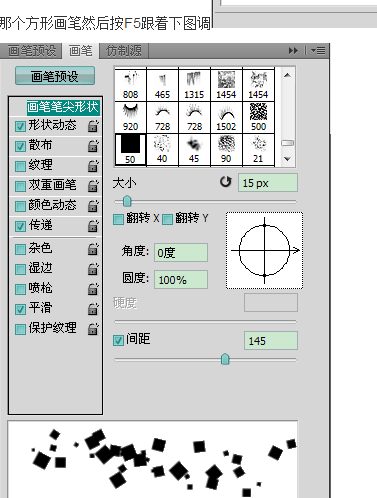
Task: Toggle lock beside 保护纹理
Action: pyautogui.click(x=93, y=329)
